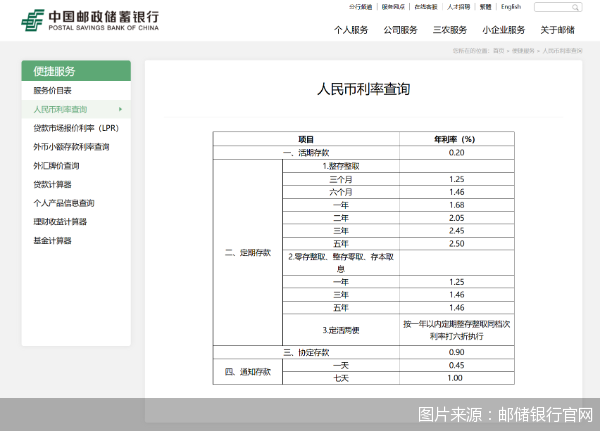This screenshot has width=600, height=431.
Task: Click the Postal Savings Bank of China logo
Action: [x=90, y=20]
